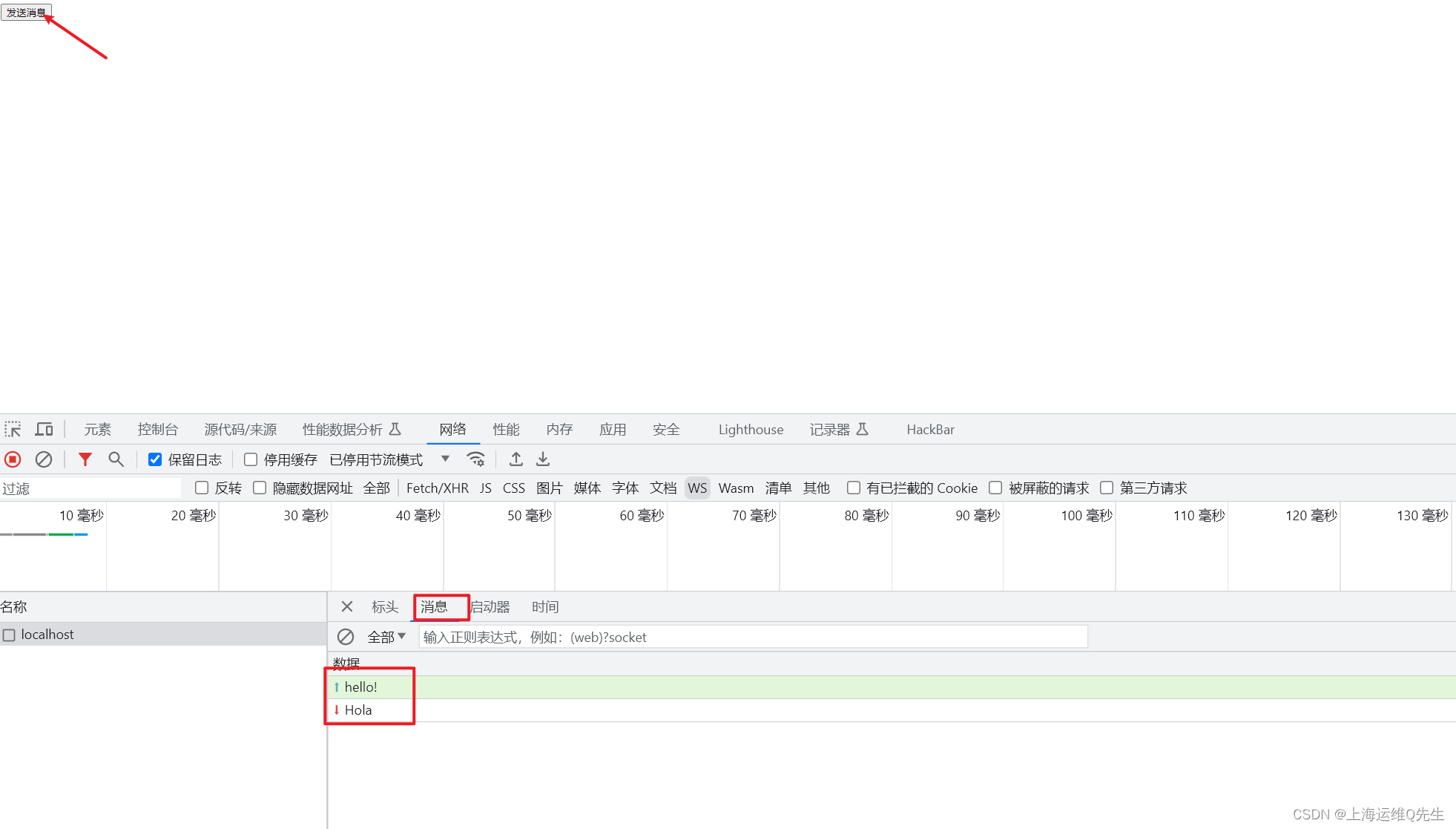Clear the network log
Screen dimensions: 1456x829
(44, 459)
